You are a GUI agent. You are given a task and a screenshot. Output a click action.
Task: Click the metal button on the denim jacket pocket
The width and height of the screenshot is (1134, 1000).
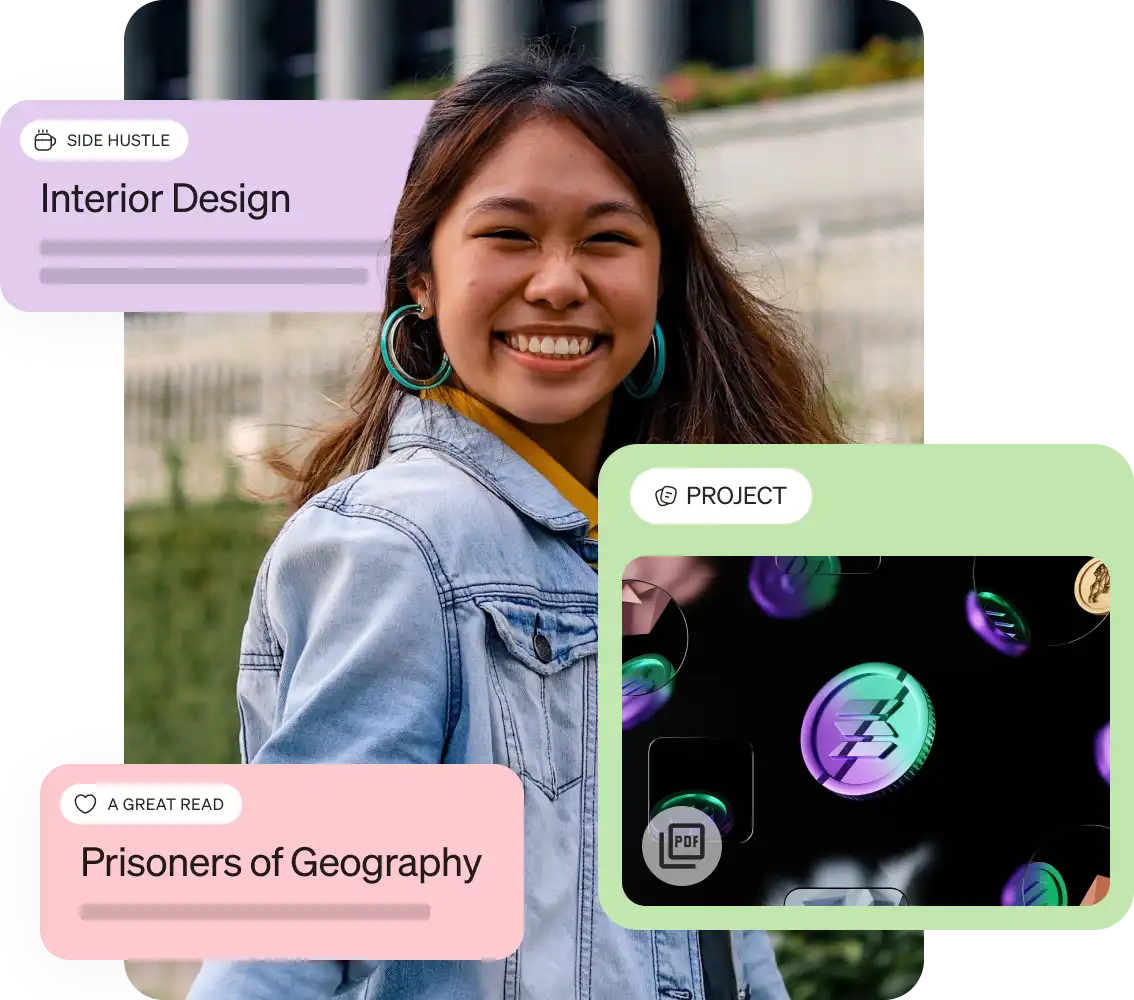pyautogui.click(x=542, y=646)
